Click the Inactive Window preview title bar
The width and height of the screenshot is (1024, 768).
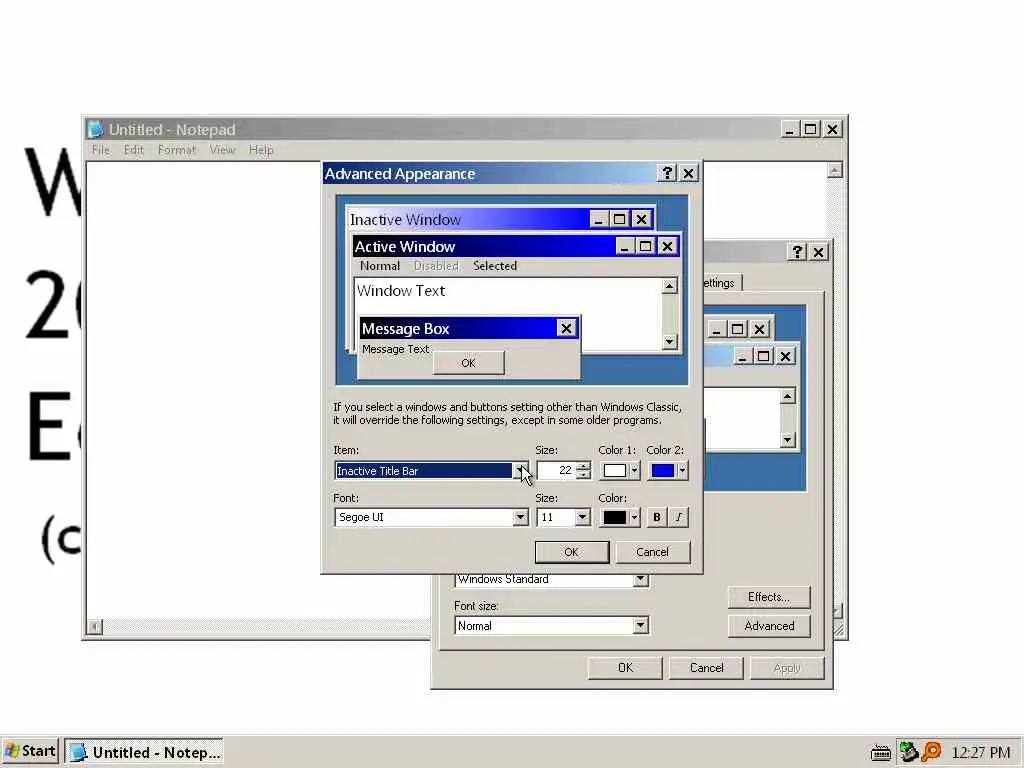click(500, 219)
